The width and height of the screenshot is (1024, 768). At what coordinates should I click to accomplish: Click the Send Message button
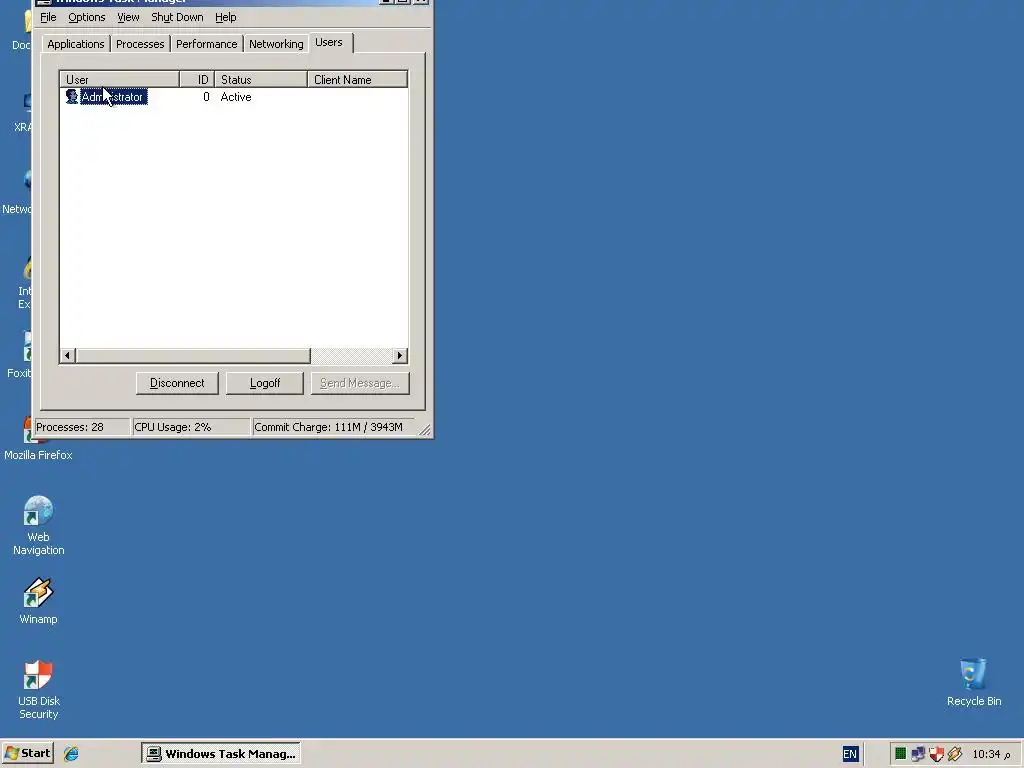coord(360,383)
